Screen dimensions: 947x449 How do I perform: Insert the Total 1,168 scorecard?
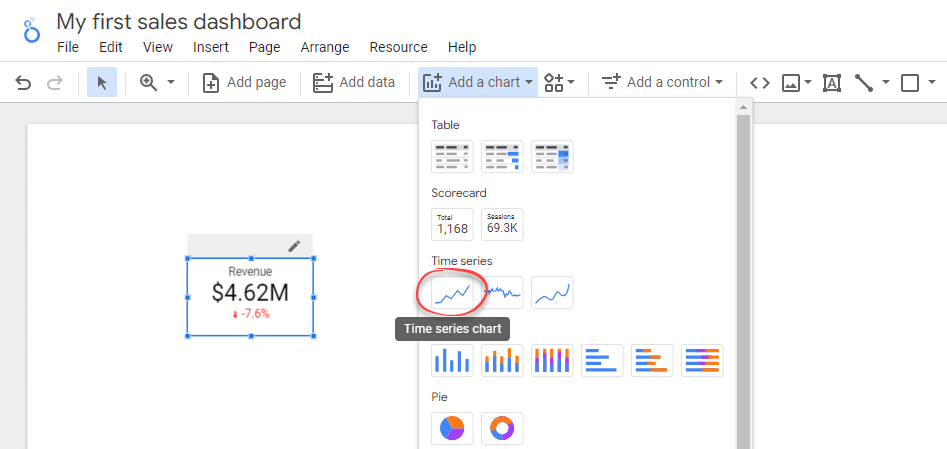(x=452, y=224)
